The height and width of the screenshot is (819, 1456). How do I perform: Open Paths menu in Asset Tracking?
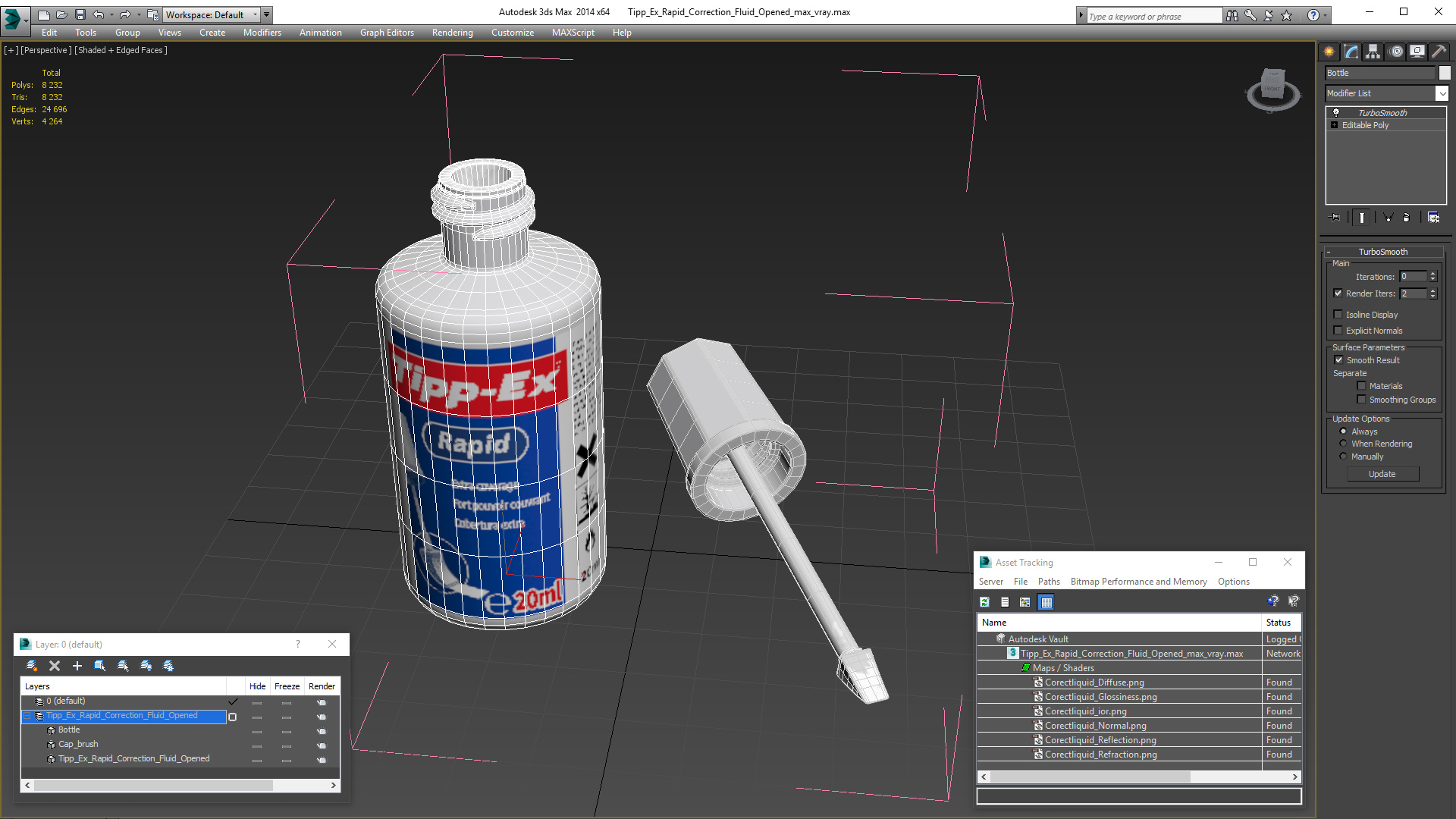coord(1049,582)
